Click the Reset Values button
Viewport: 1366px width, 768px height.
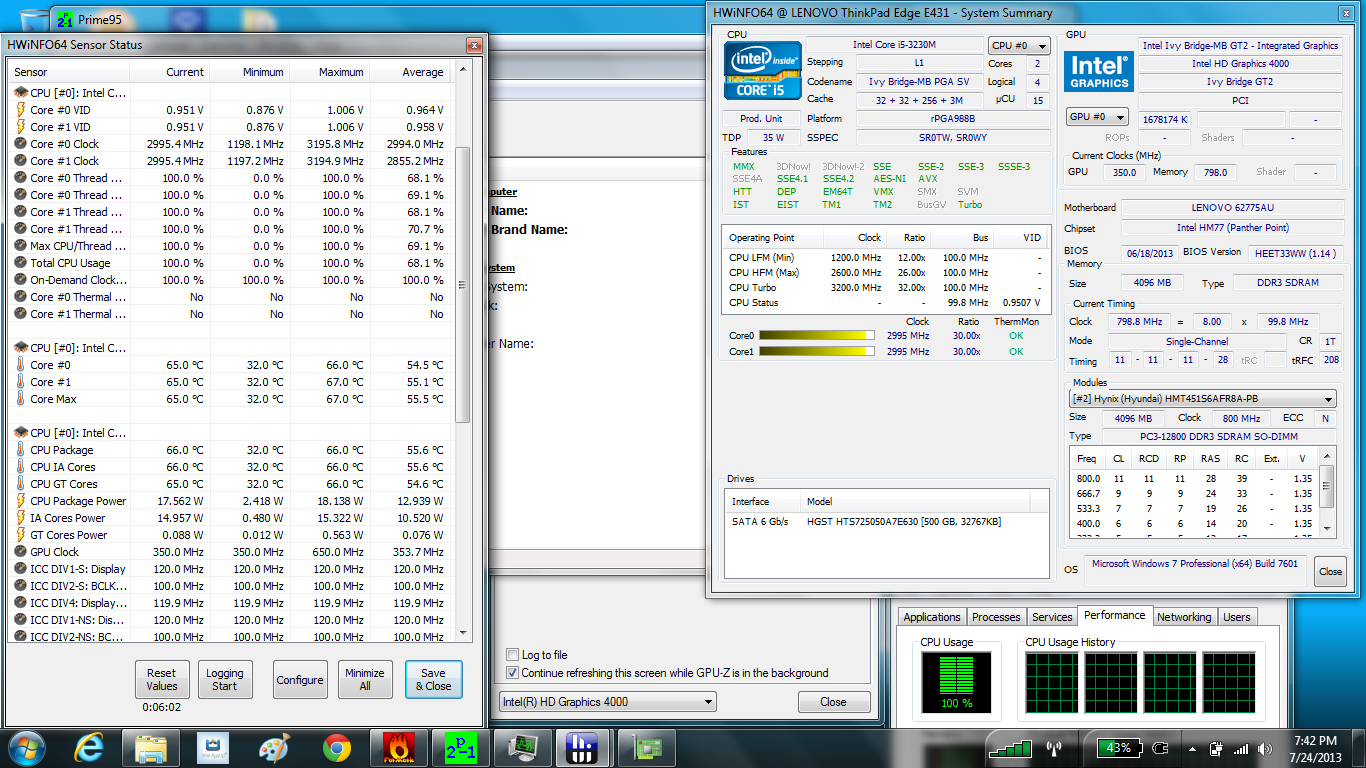(x=162, y=679)
